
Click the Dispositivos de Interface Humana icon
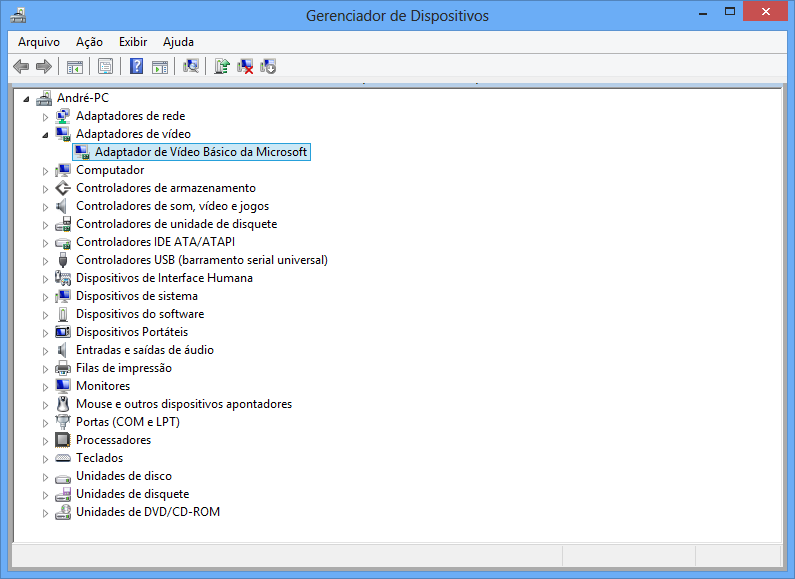(x=63, y=278)
